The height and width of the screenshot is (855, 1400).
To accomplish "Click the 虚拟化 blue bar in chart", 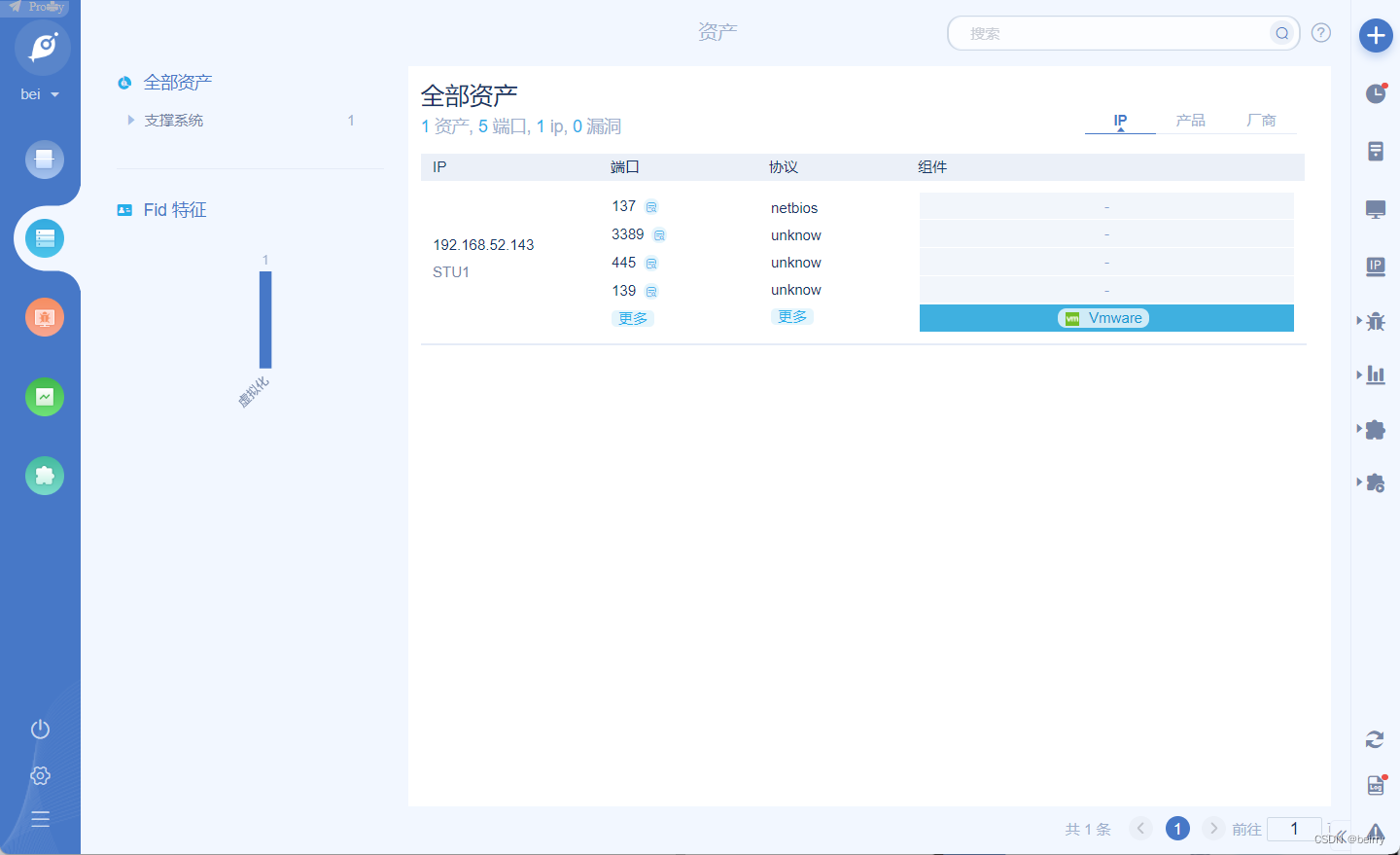I will point(265,319).
